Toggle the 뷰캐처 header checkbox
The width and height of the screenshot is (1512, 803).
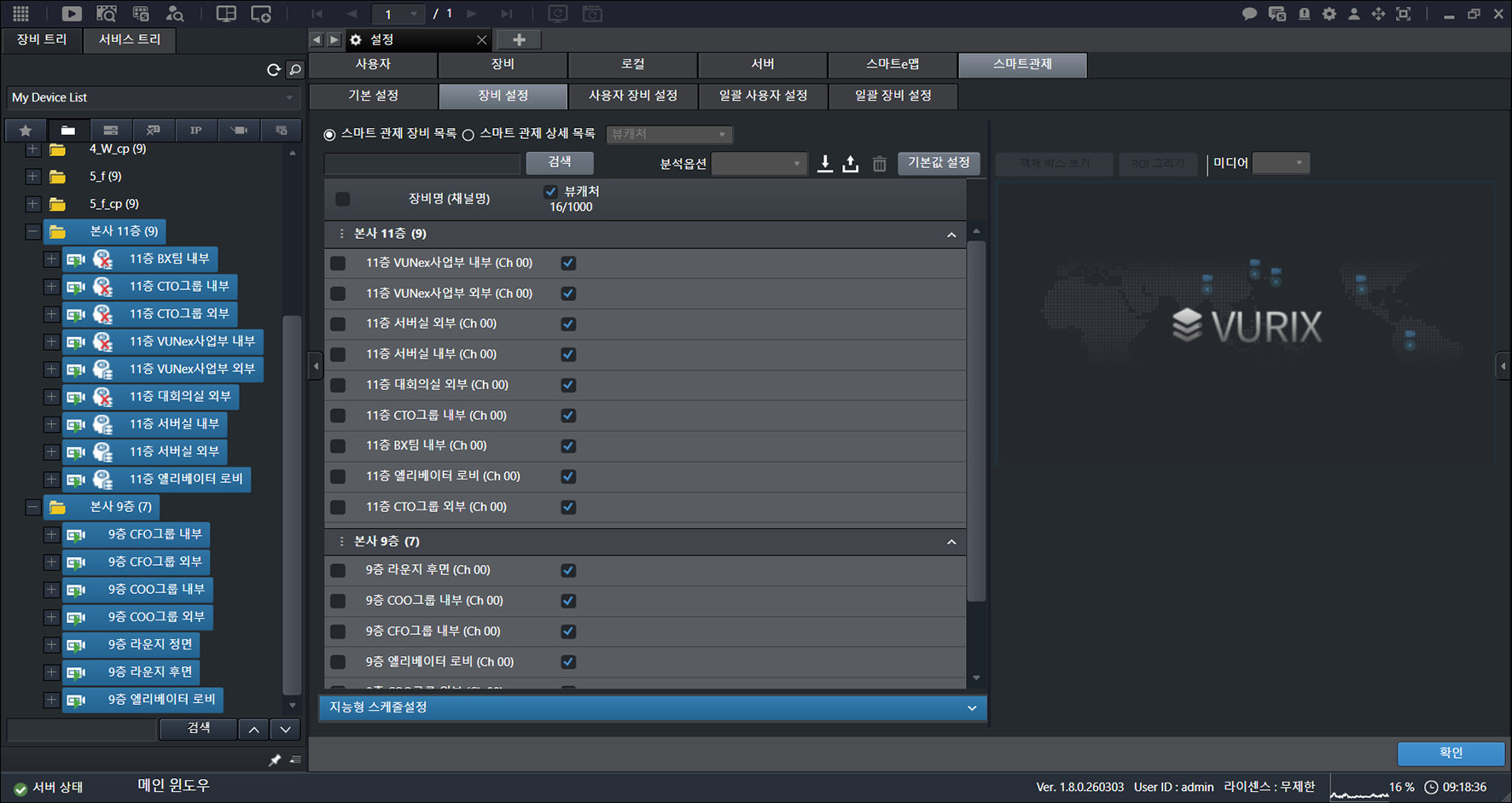pos(551,192)
